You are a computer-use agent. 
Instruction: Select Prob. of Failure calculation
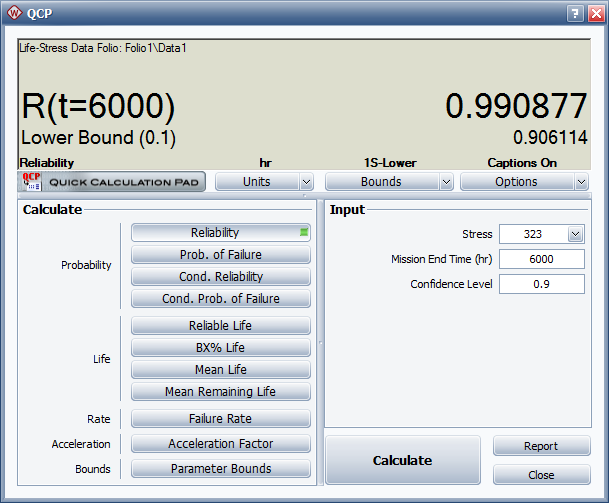(x=220, y=254)
